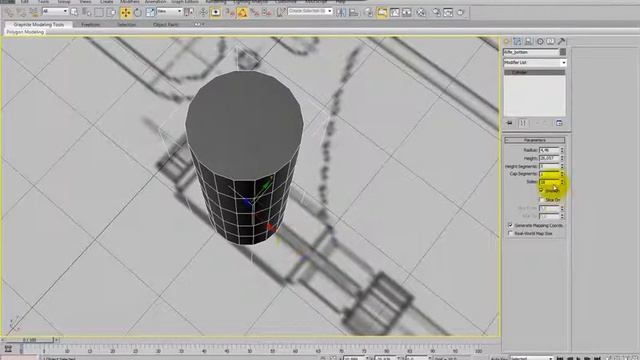Click Configure Modifier Sets icon

pyautogui.click(x=559, y=123)
